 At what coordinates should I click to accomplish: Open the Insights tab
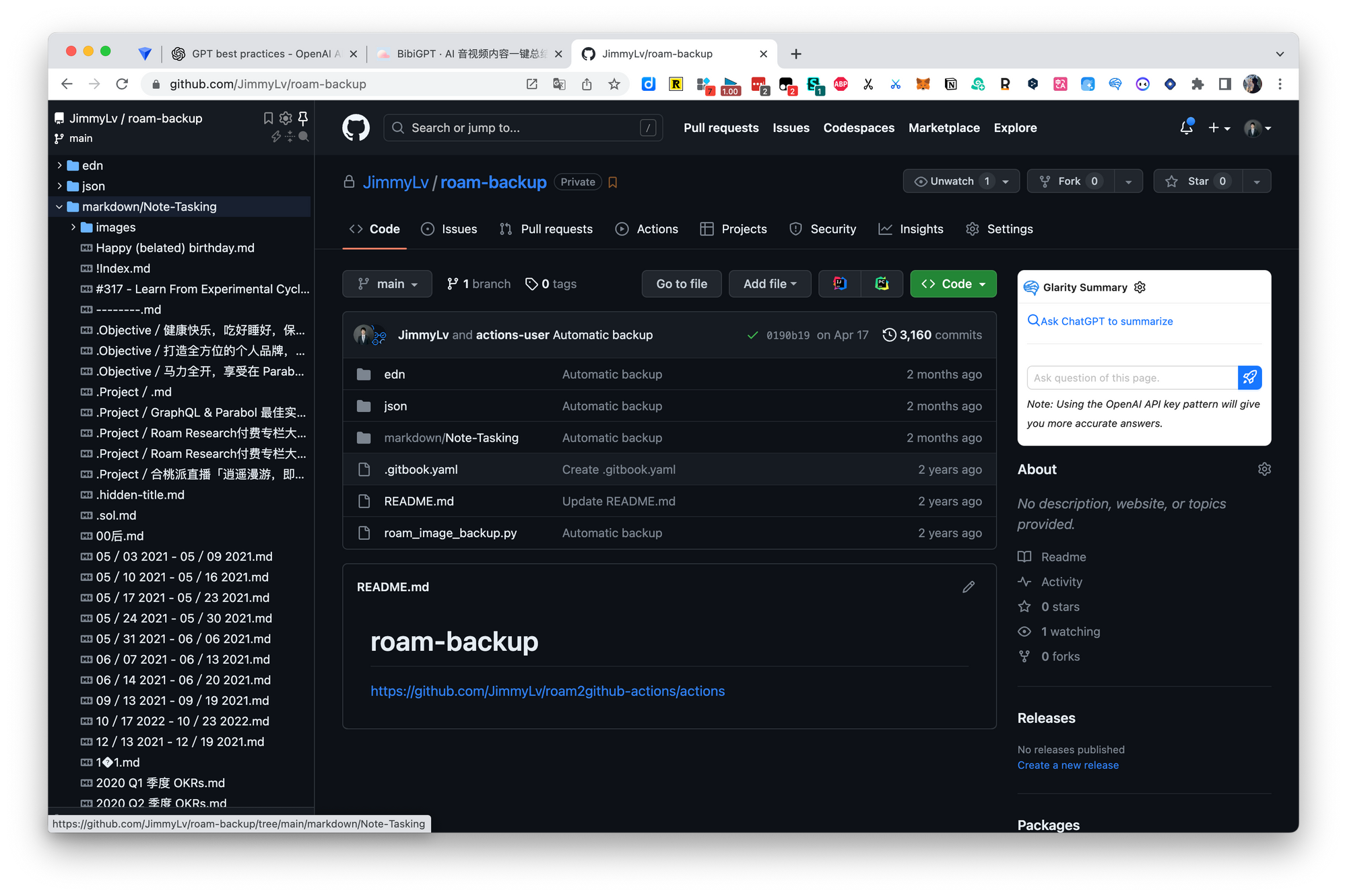(x=911, y=229)
